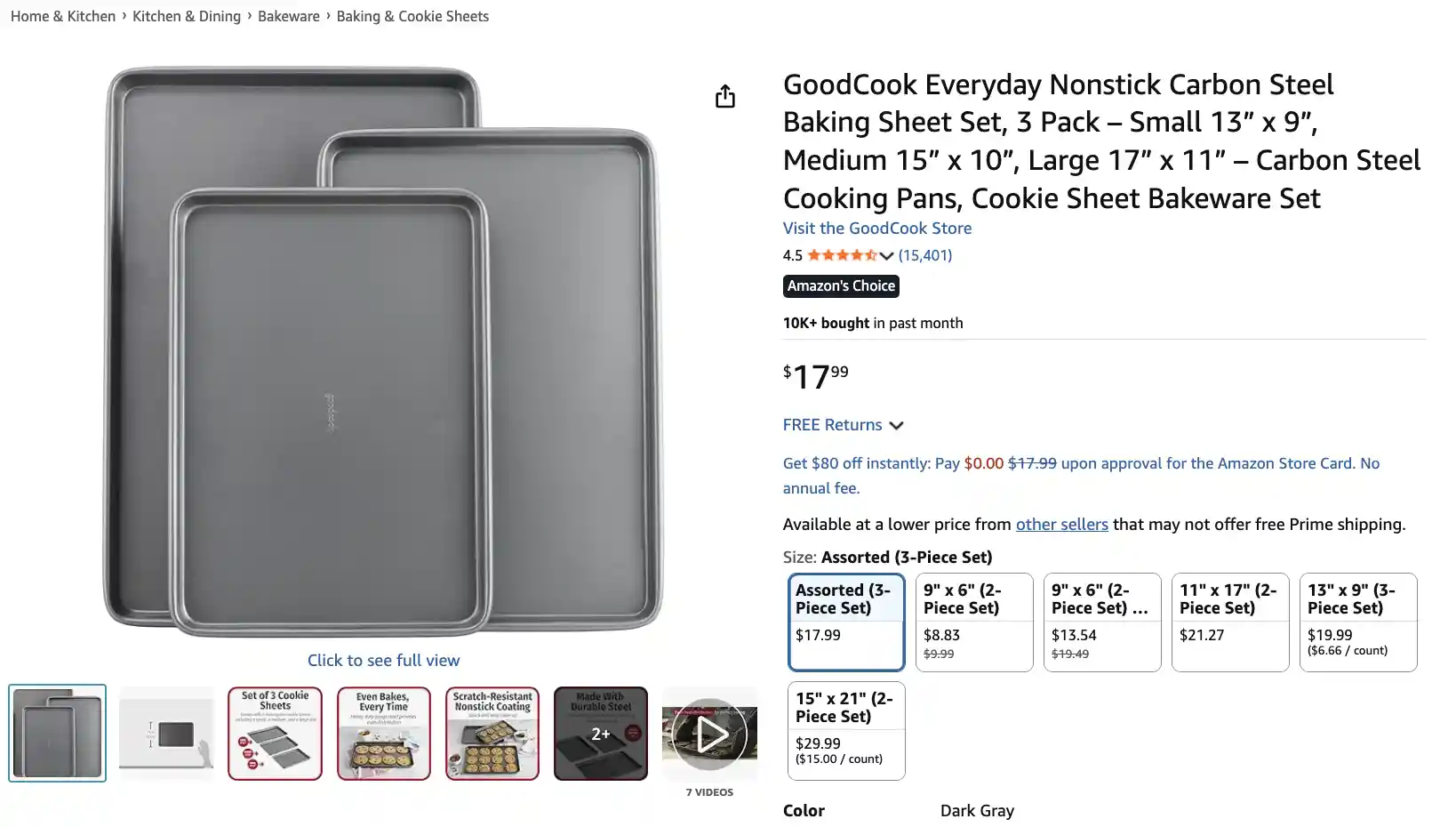Open the 2+ more images thumbnail

(x=601, y=734)
